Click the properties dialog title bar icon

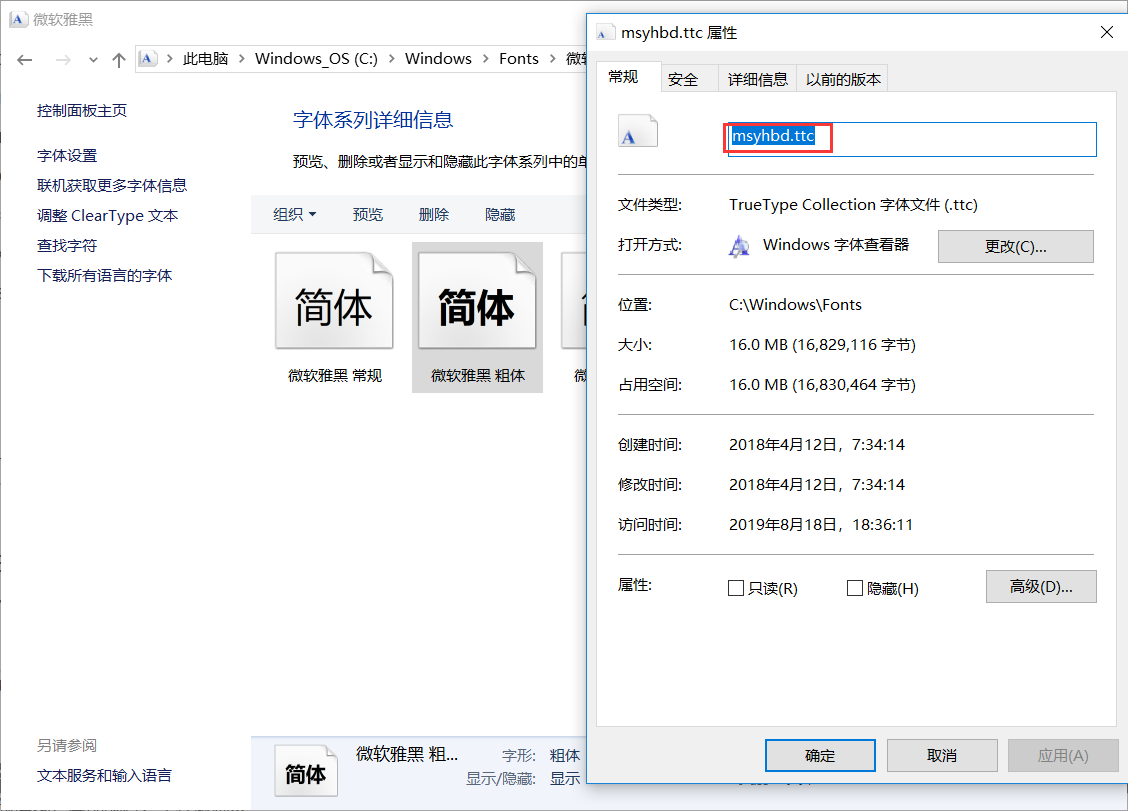[605, 33]
